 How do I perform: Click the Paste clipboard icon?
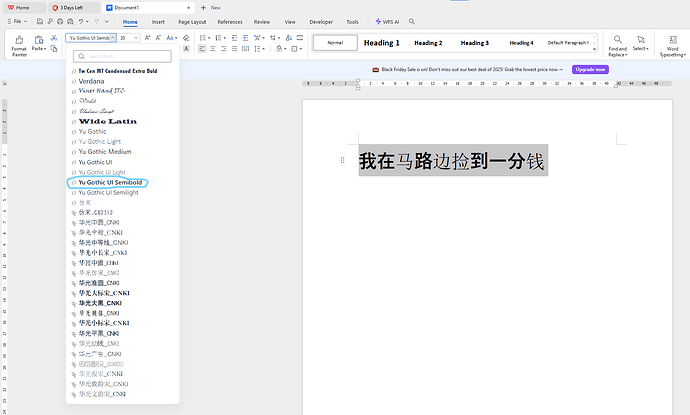pos(38,40)
